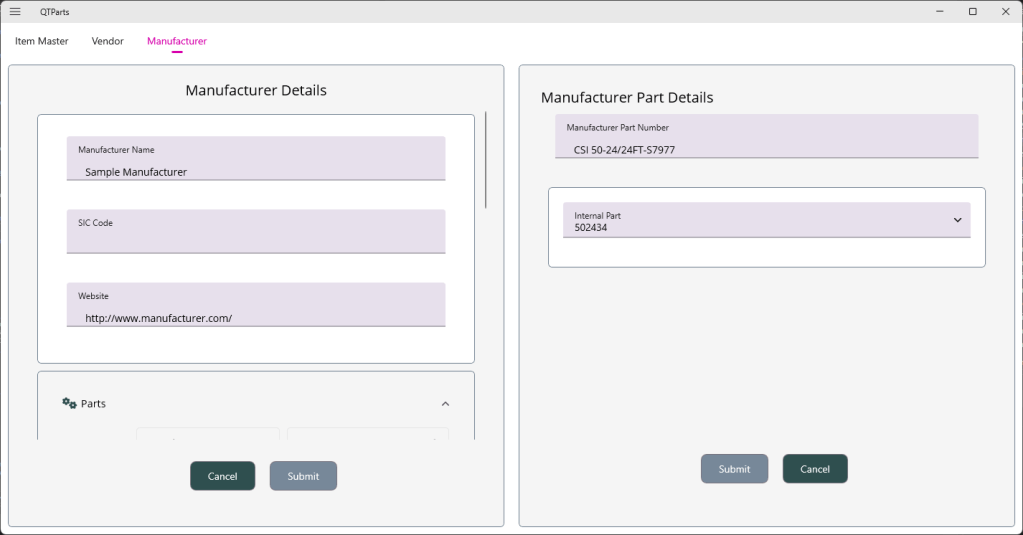This screenshot has width=1023, height=535.
Task: Submit the Manufacturer Part Details form
Action: 734,469
